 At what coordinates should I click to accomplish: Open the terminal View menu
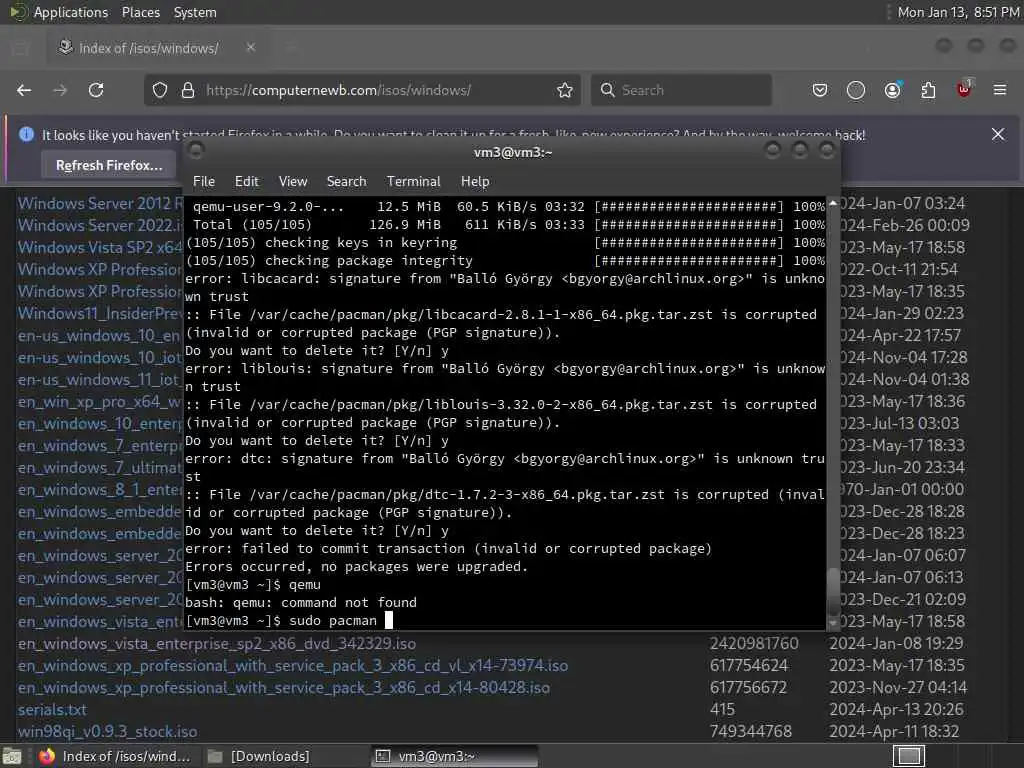(293, 182)
